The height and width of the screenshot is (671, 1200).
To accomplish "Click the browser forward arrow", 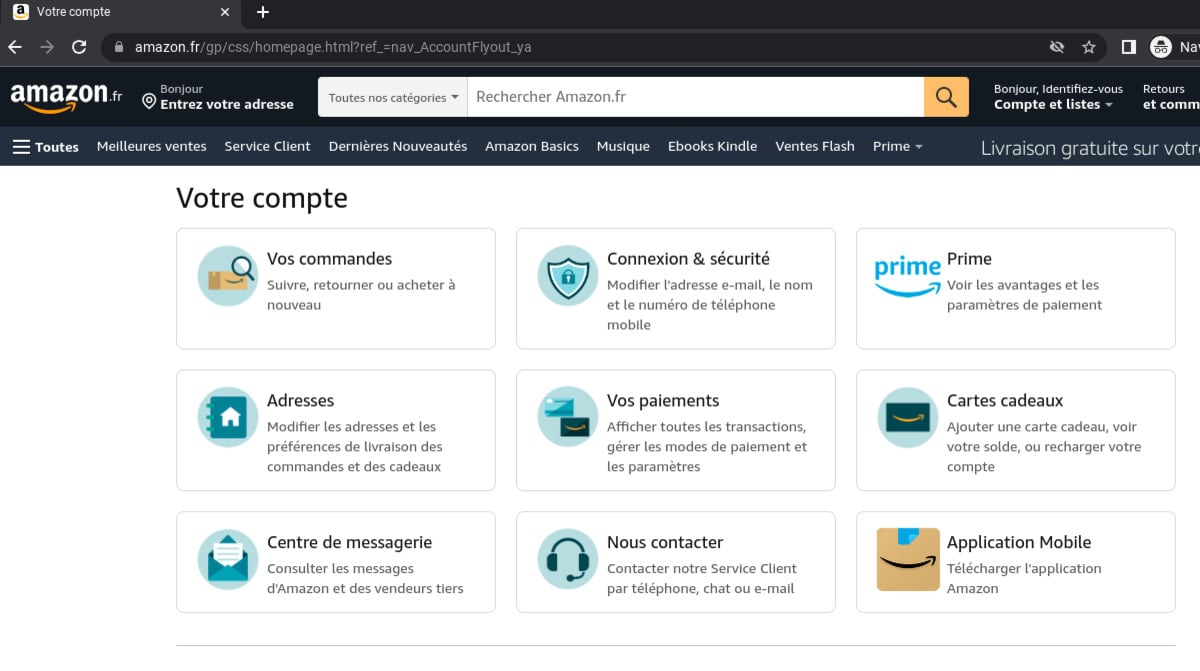I will click(47, 47).
